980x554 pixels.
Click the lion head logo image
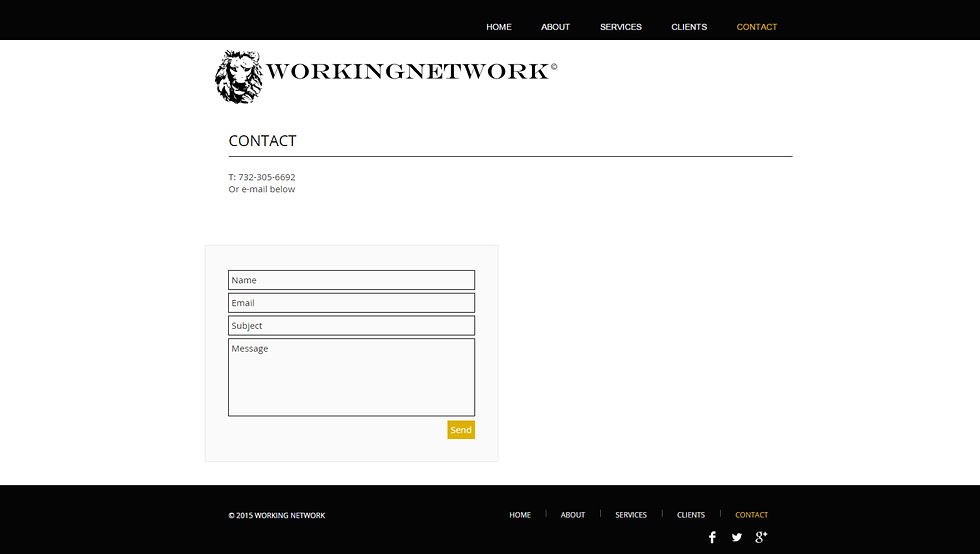click(238, 76)
